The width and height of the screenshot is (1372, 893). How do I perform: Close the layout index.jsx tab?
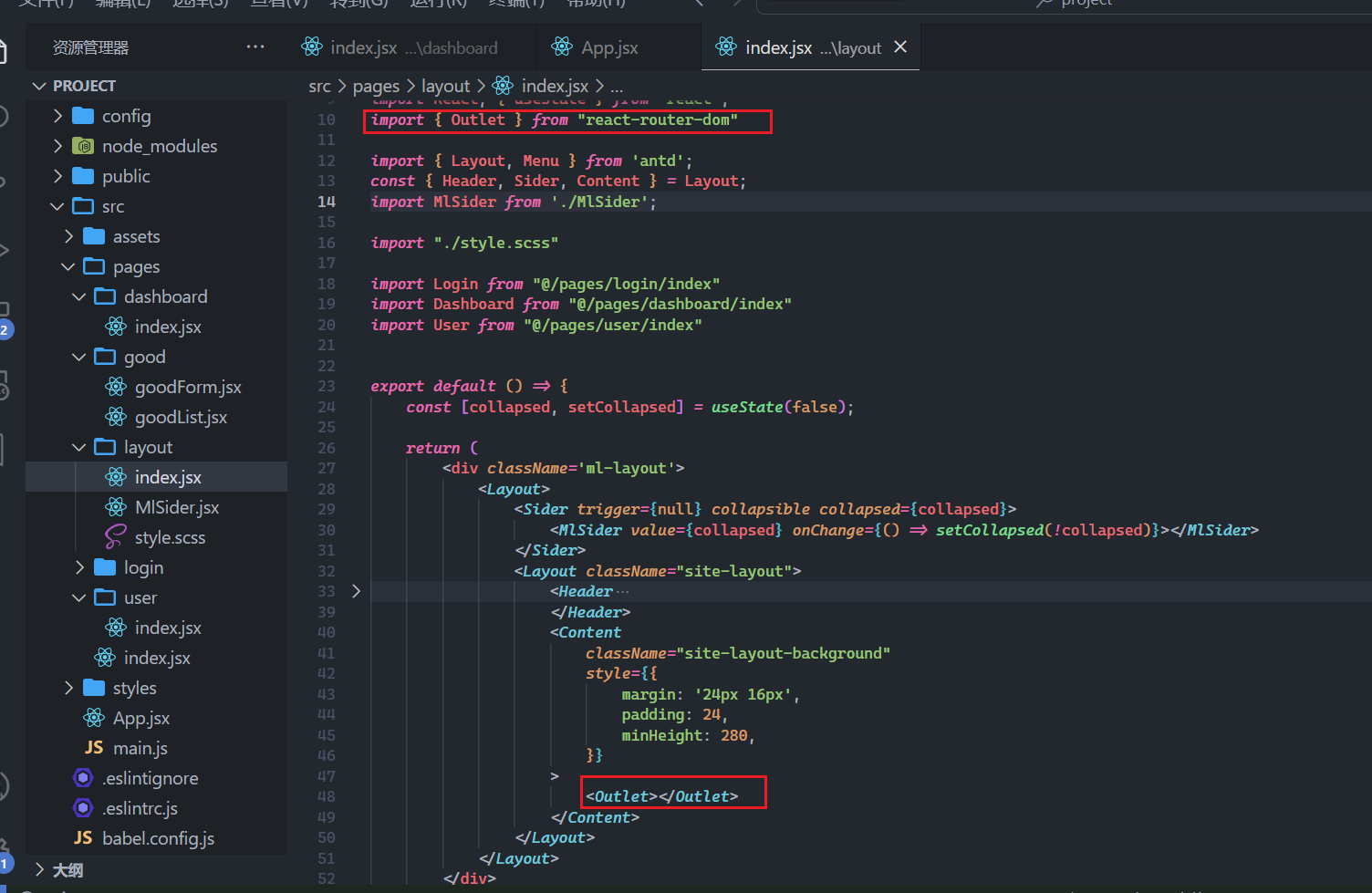(x=900, y=47)
